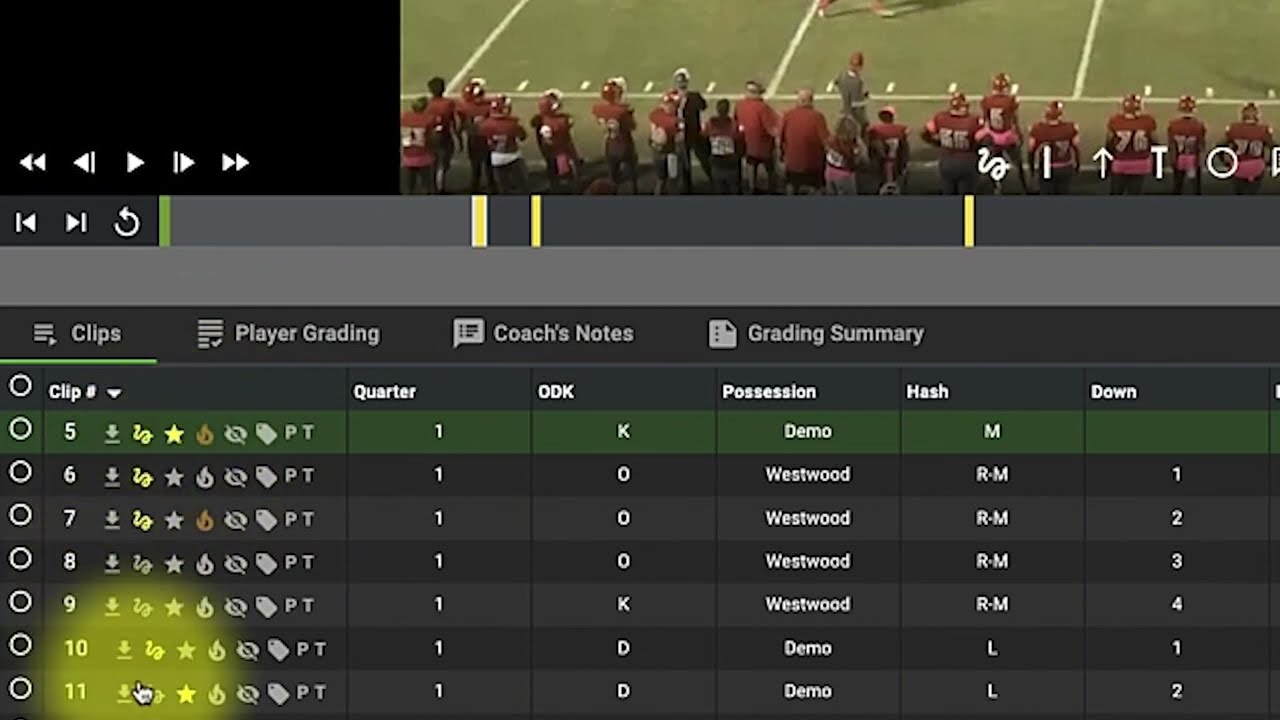Toggle hidden eye icon for clip 10
Image resolution: width=1280 pixels, height=720 pixels.
pyautogui.click(x=247, y=650)
